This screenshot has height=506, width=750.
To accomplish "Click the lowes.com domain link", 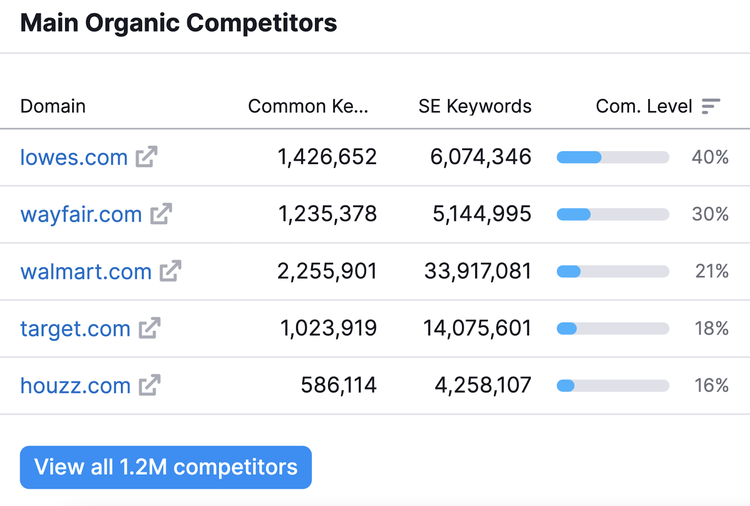I will coord(74,157).
